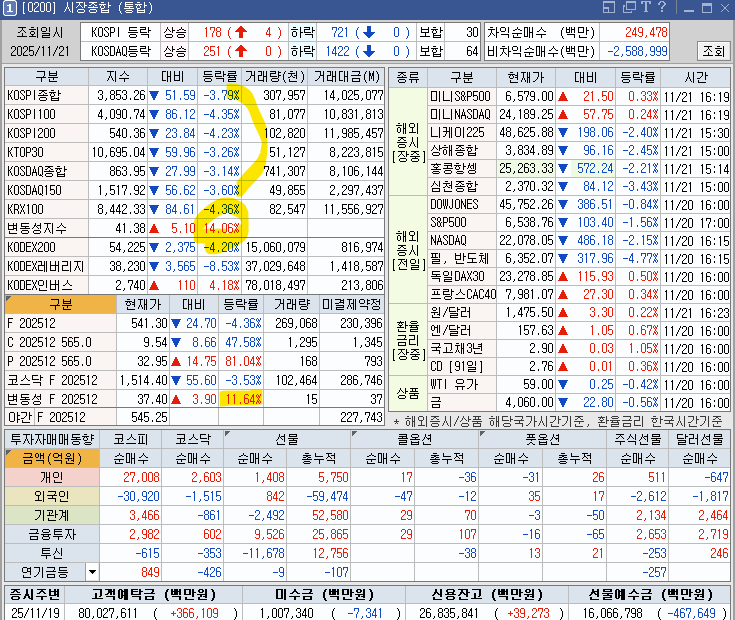Viewport: 735px width, 620px height.
Task: Click the dock/pop-out window layout icon
Action: click(609, 7)
